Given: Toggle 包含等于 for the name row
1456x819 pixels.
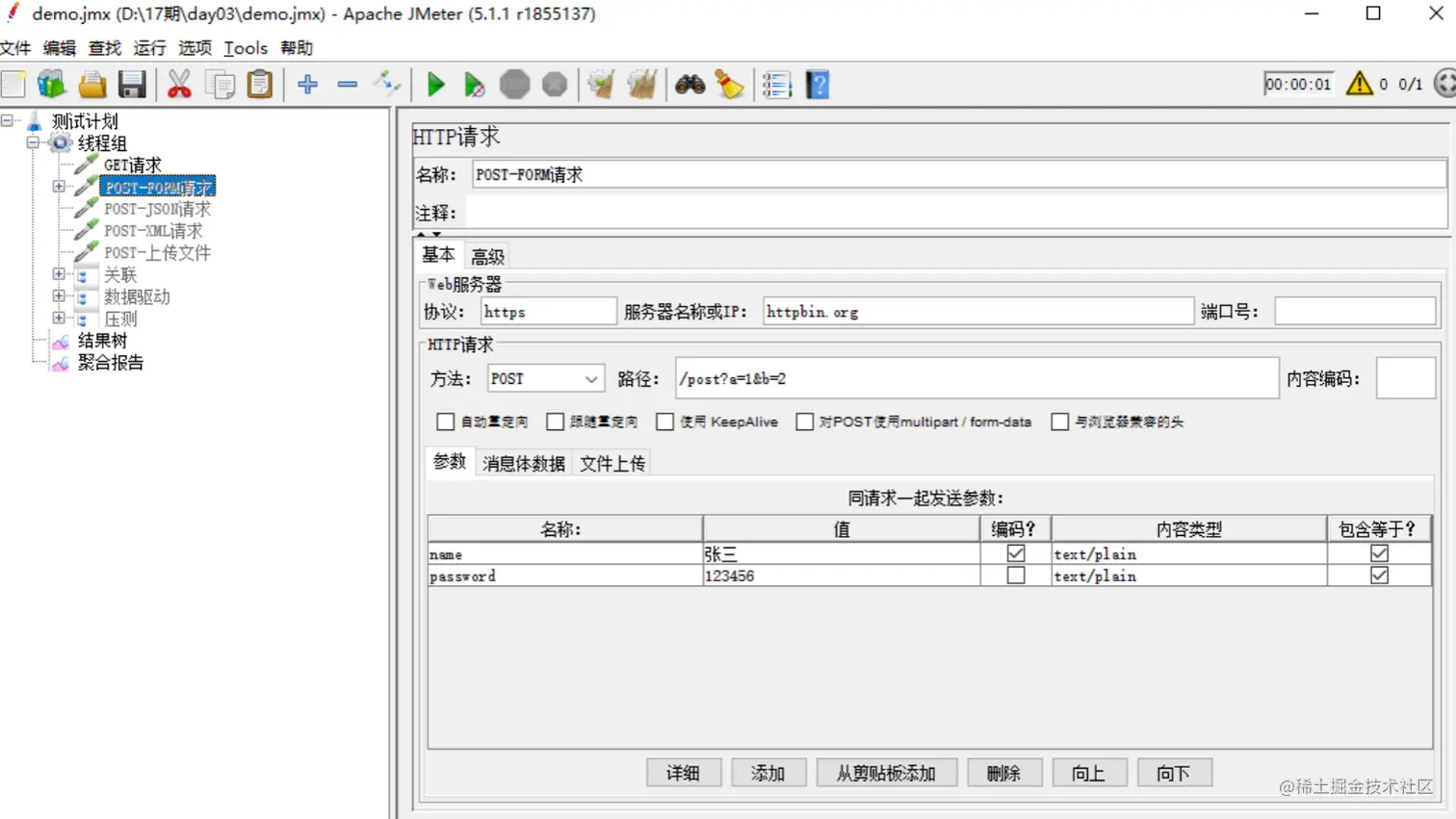Looking at the screenshot, I should point(1379,553).
